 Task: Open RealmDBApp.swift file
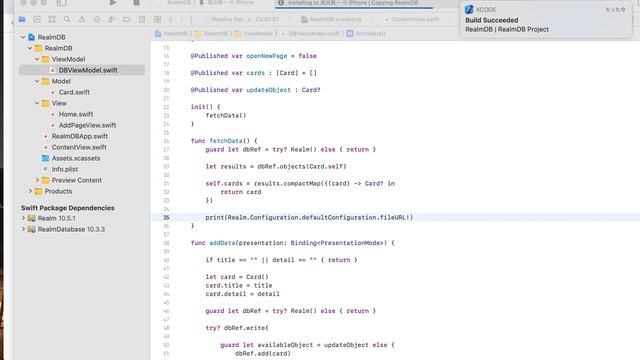coord(80,136)
